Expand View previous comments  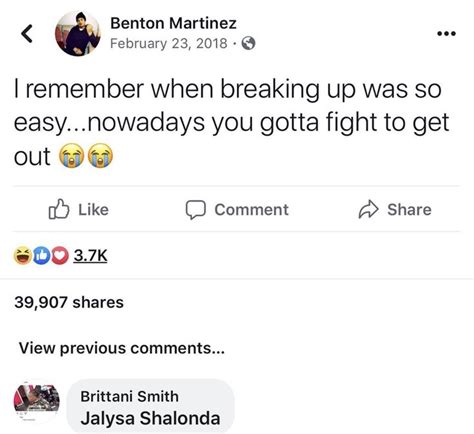tap(122, 348)
